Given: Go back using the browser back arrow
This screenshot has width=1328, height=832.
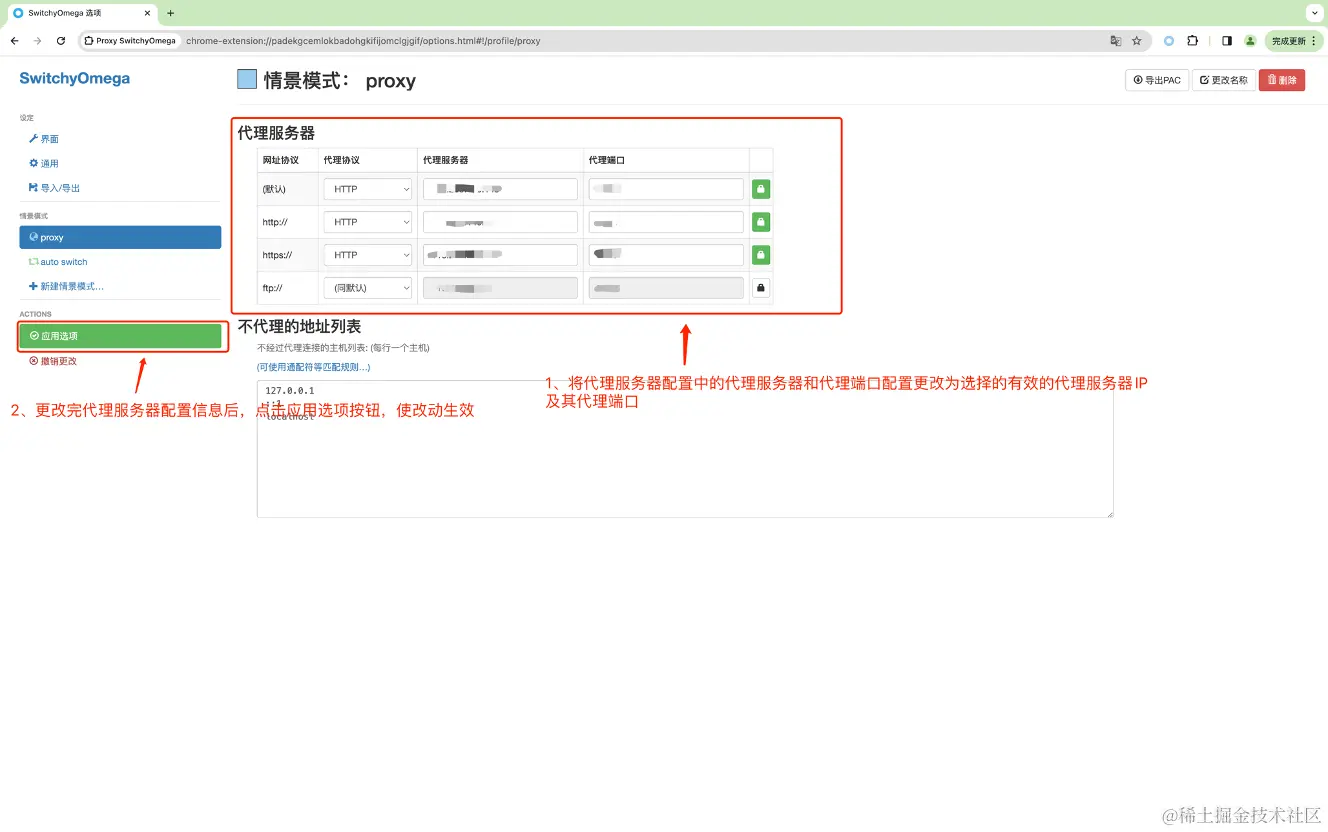Looking at the screenshot, I should point(14,41).
